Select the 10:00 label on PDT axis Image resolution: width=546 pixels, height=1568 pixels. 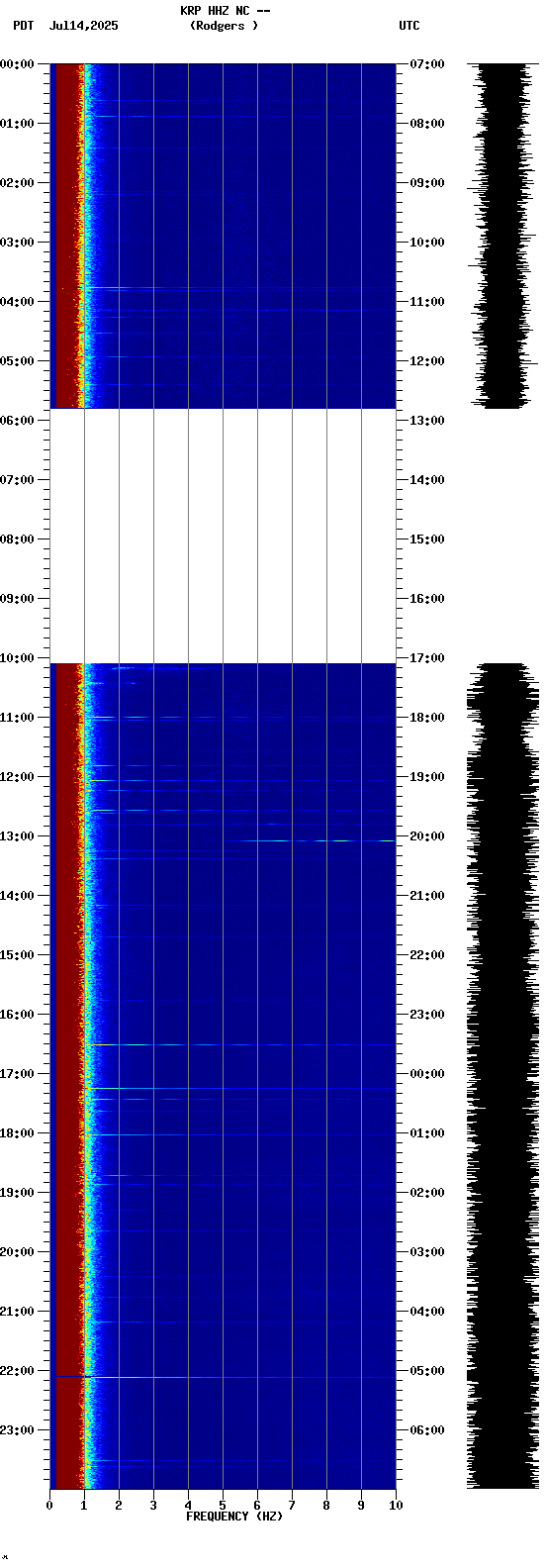click(18, 658)
